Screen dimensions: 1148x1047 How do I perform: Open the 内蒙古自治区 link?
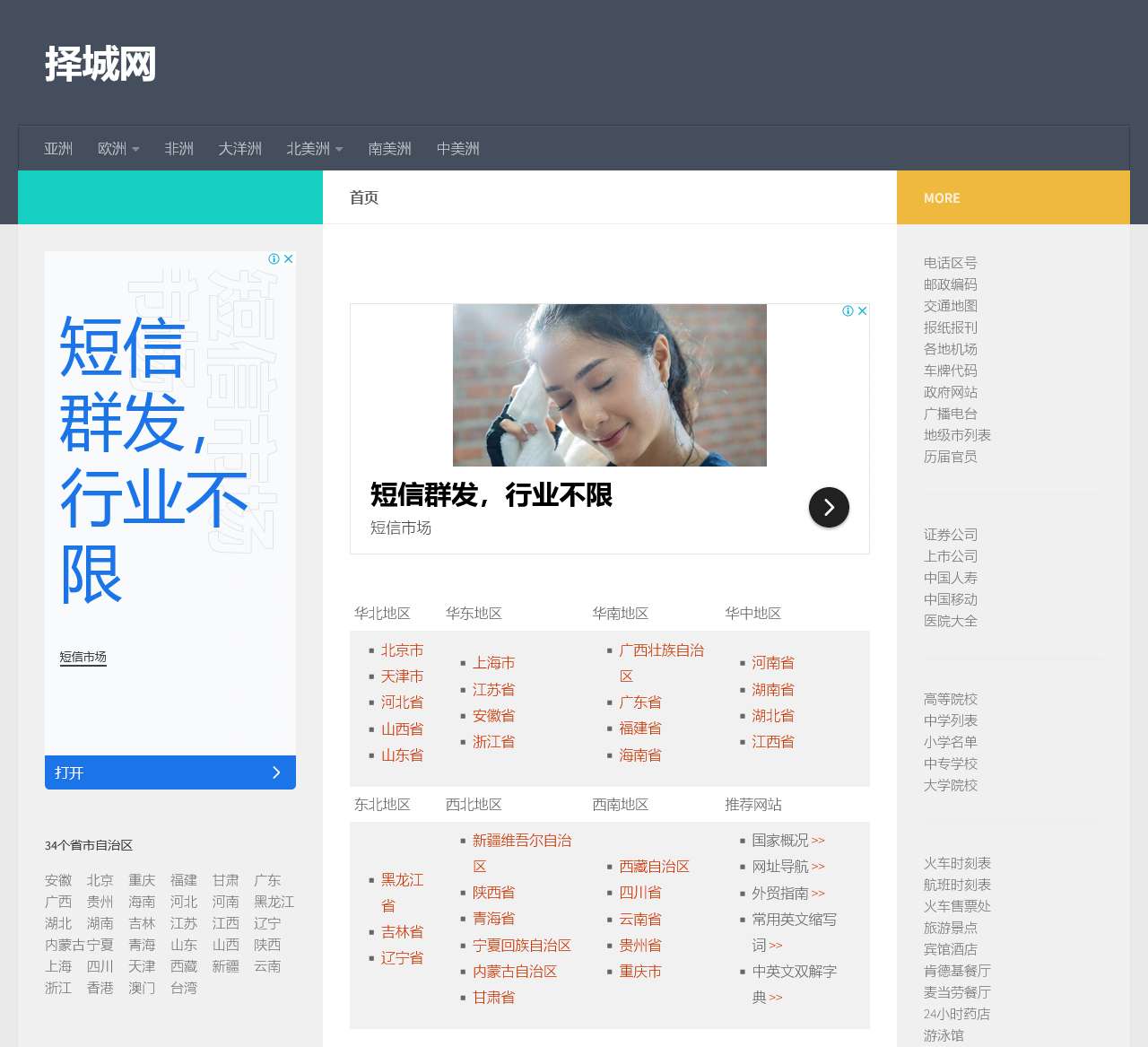pos(515,972)
